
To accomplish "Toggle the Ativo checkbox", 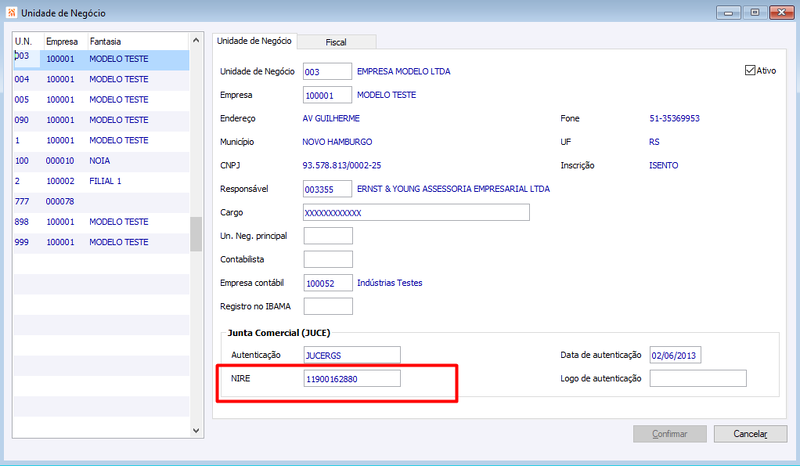I will tap(749, 70).
